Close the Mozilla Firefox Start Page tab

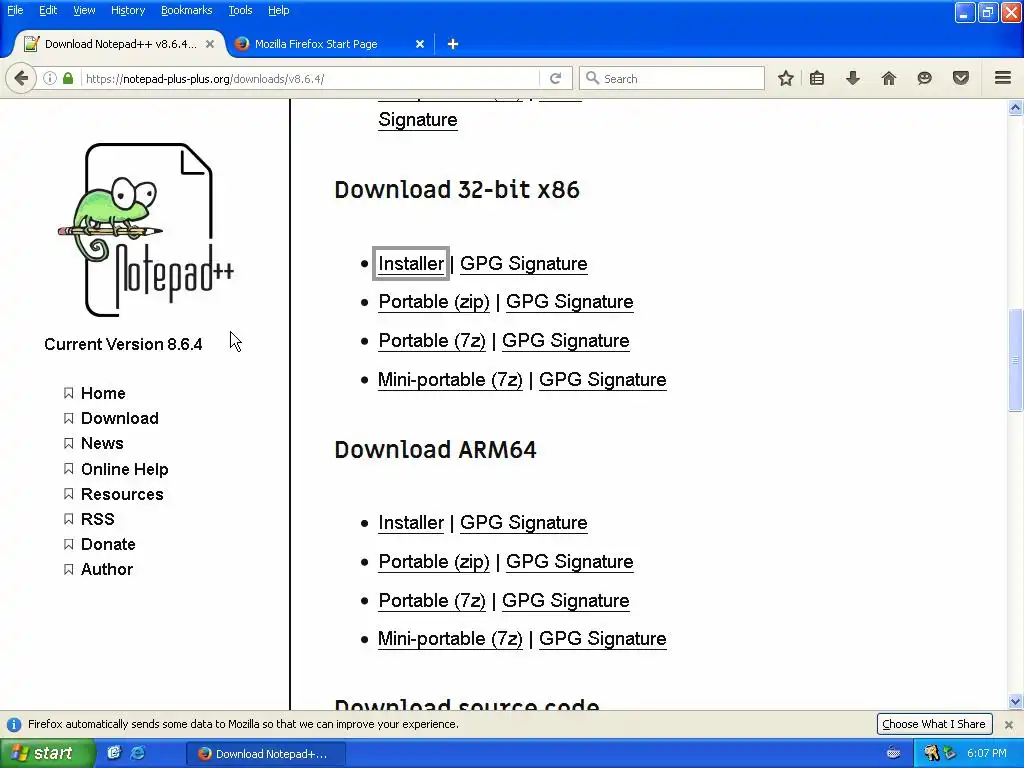[420, 44]
